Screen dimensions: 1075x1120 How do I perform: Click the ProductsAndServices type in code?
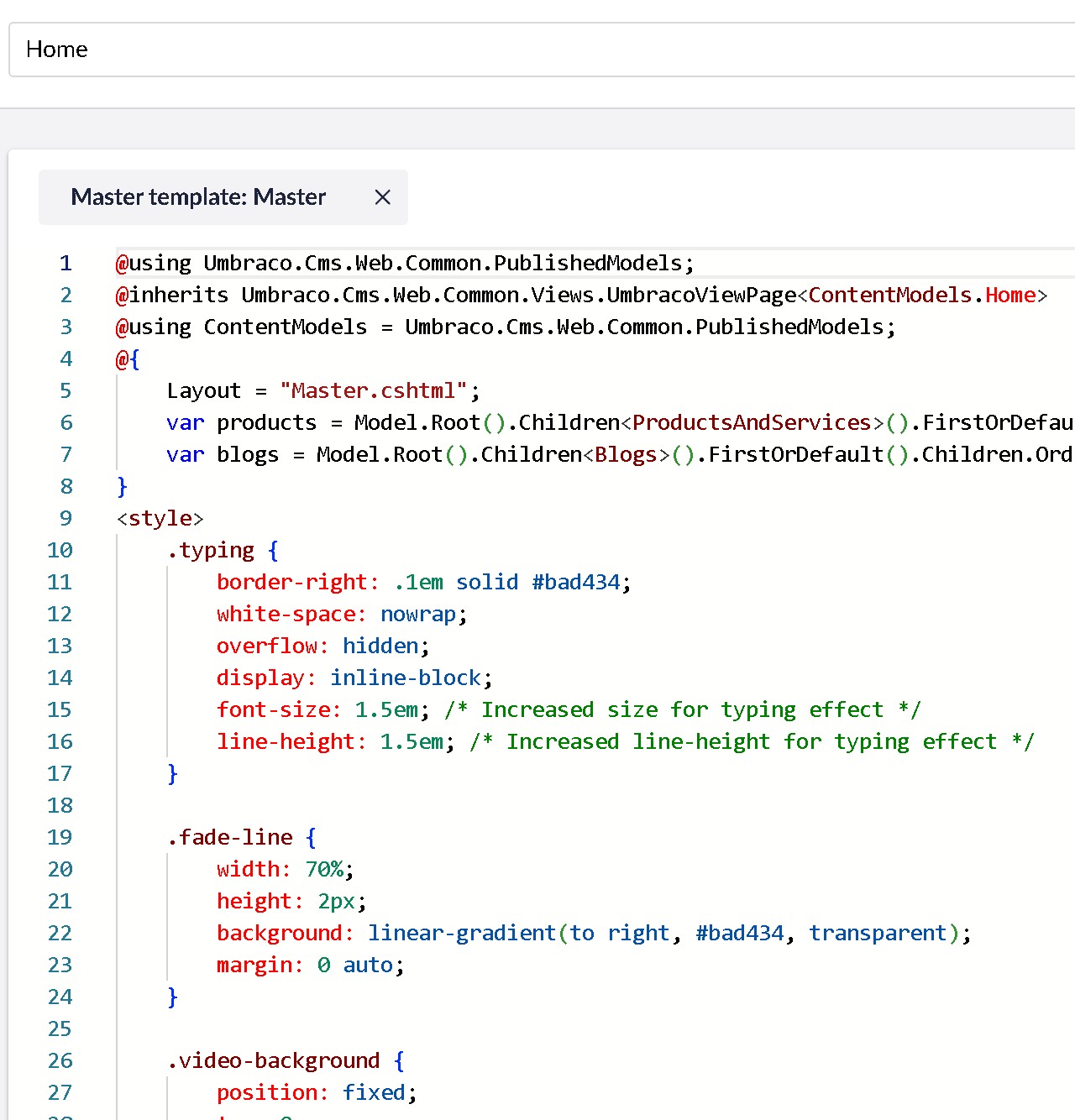[752, 423]
